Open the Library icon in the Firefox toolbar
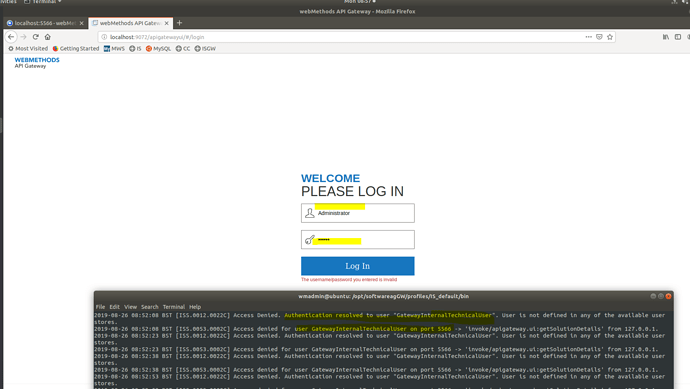 click(x=666, y=37)
